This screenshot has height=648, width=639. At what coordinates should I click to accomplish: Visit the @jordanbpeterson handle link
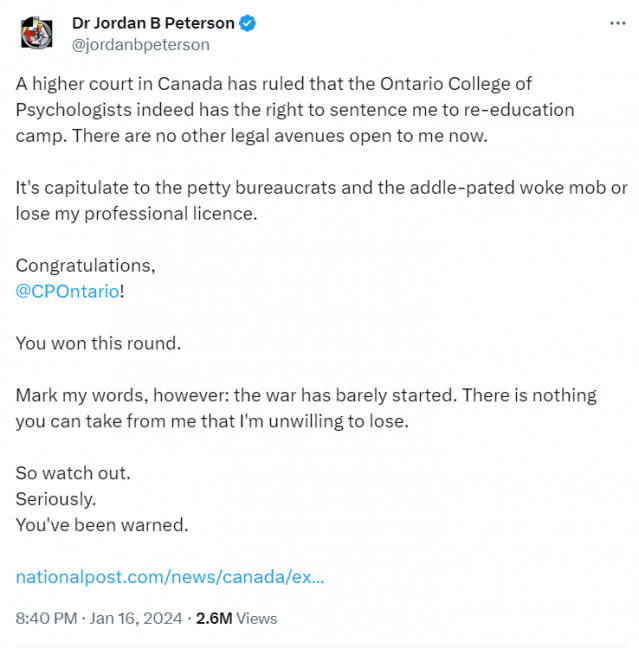(x=141, y=45)
